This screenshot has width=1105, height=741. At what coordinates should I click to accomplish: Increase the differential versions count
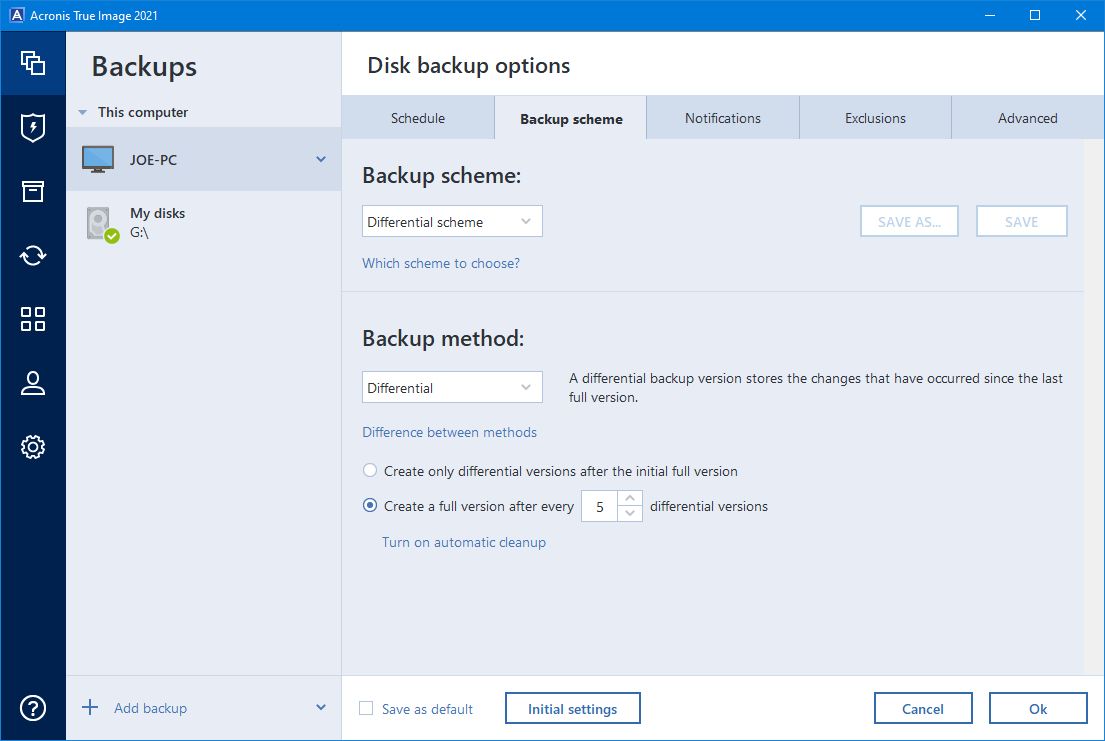click(x=630, y=498)
